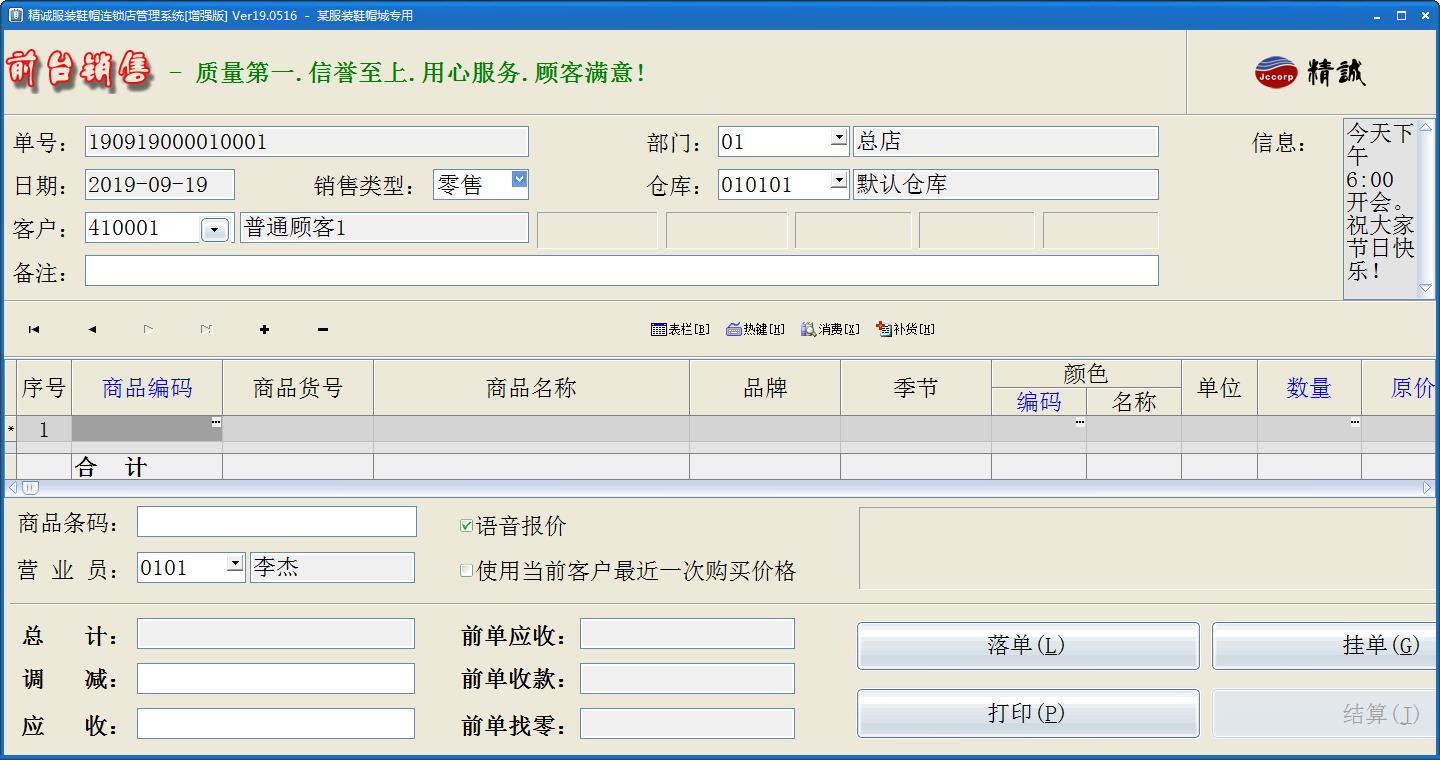Click row 1 sequence number cell
1440x760 pixels.
coord(44,429)
